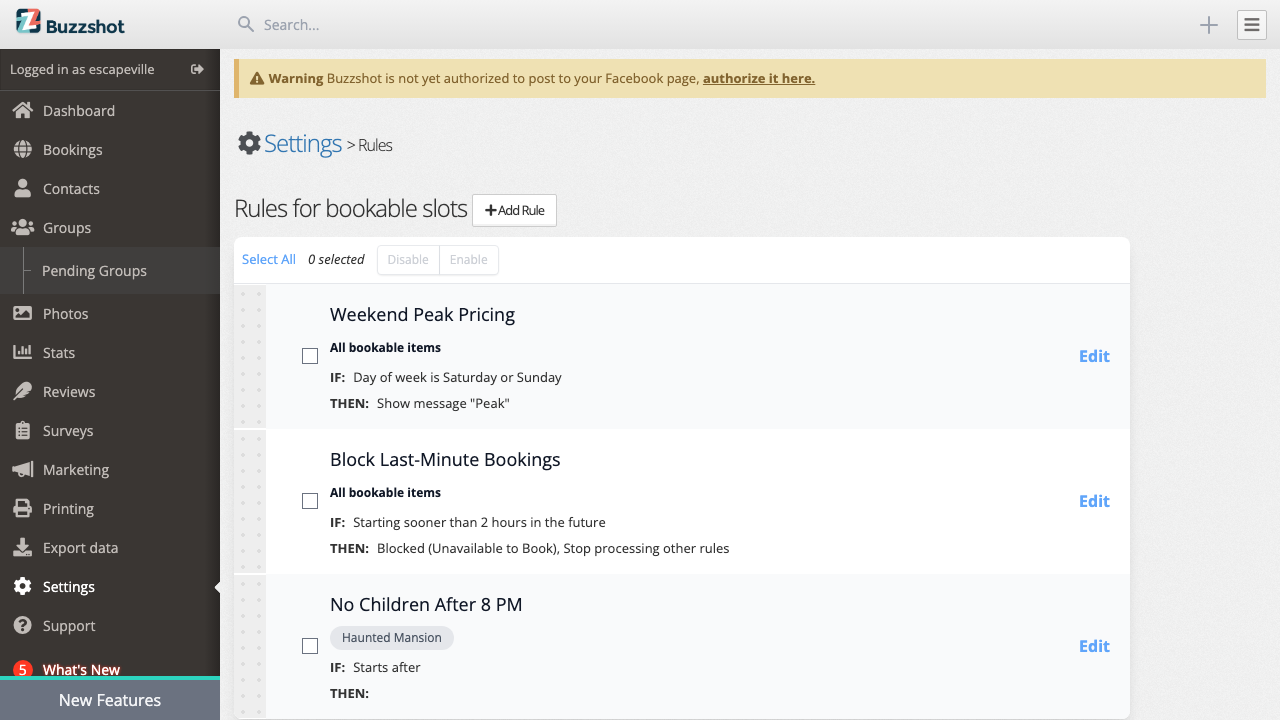This screenshot has height=720, width=1280.
Task: Check the Weekend Peak Pricing rule checkbox
Action: (x=310, y=355)
